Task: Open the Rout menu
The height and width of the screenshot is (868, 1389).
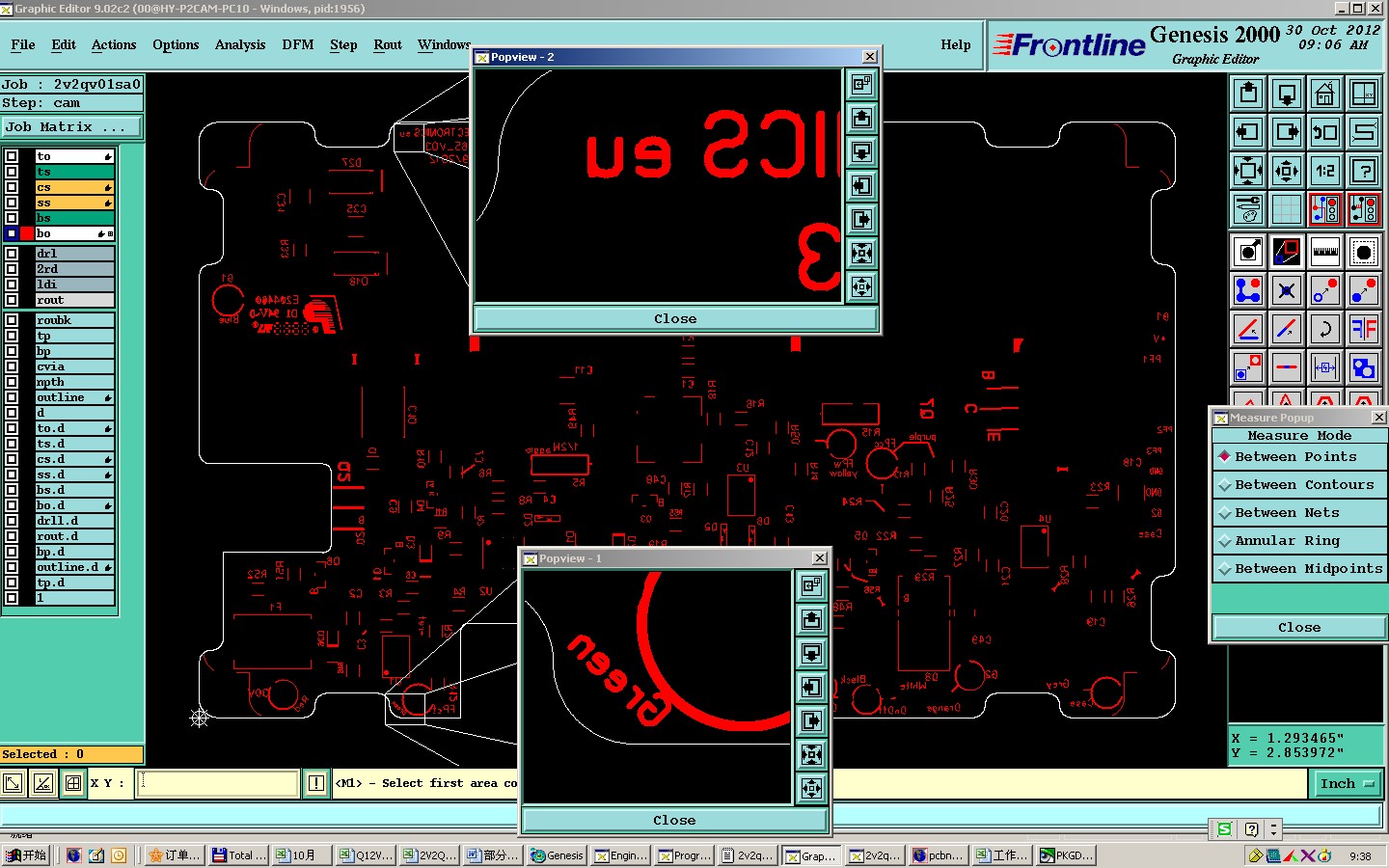Action: click(x=388, y=44)
